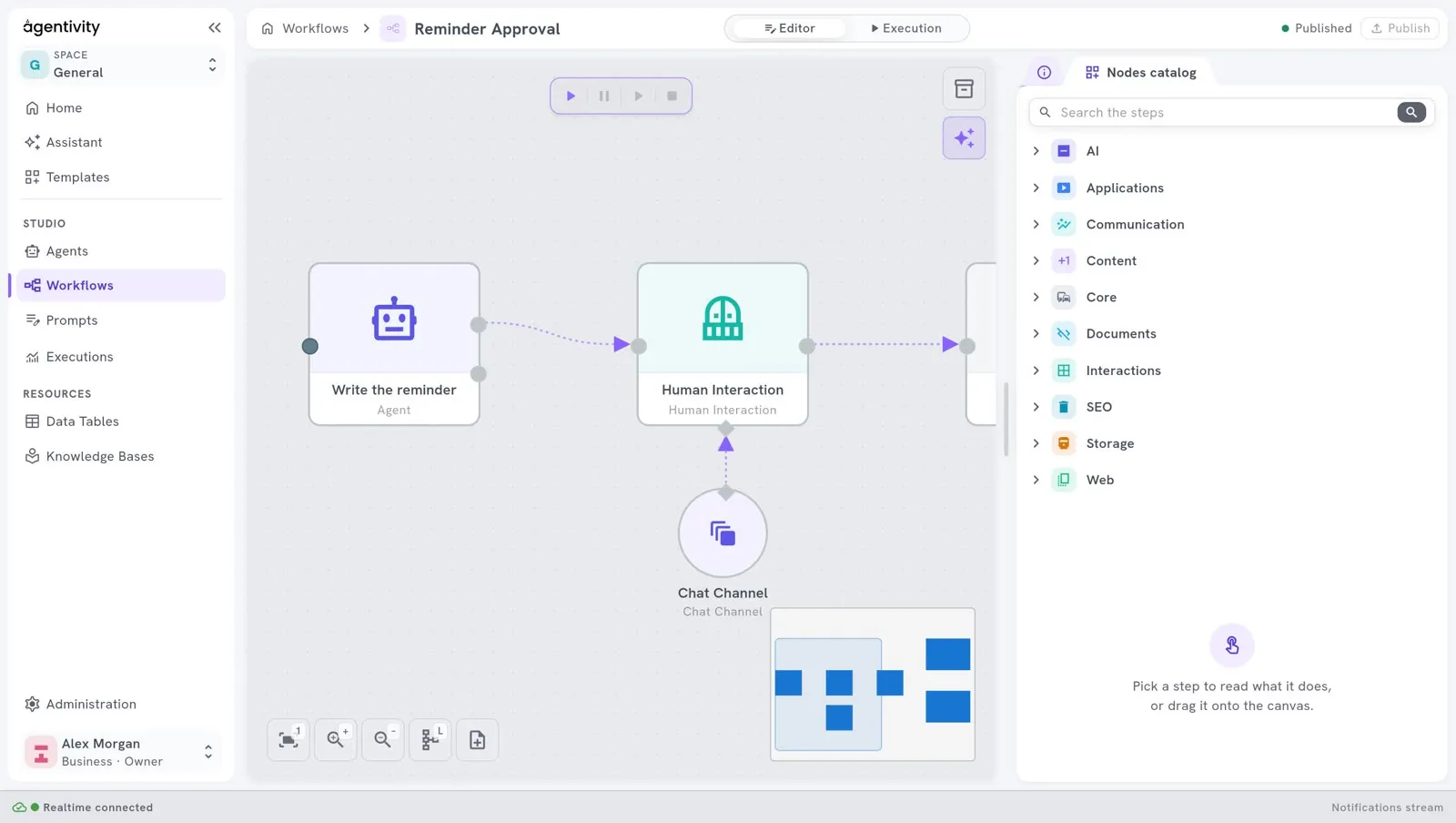
Task: Click the Storage category icon
Action: (x=1064, y=443)
